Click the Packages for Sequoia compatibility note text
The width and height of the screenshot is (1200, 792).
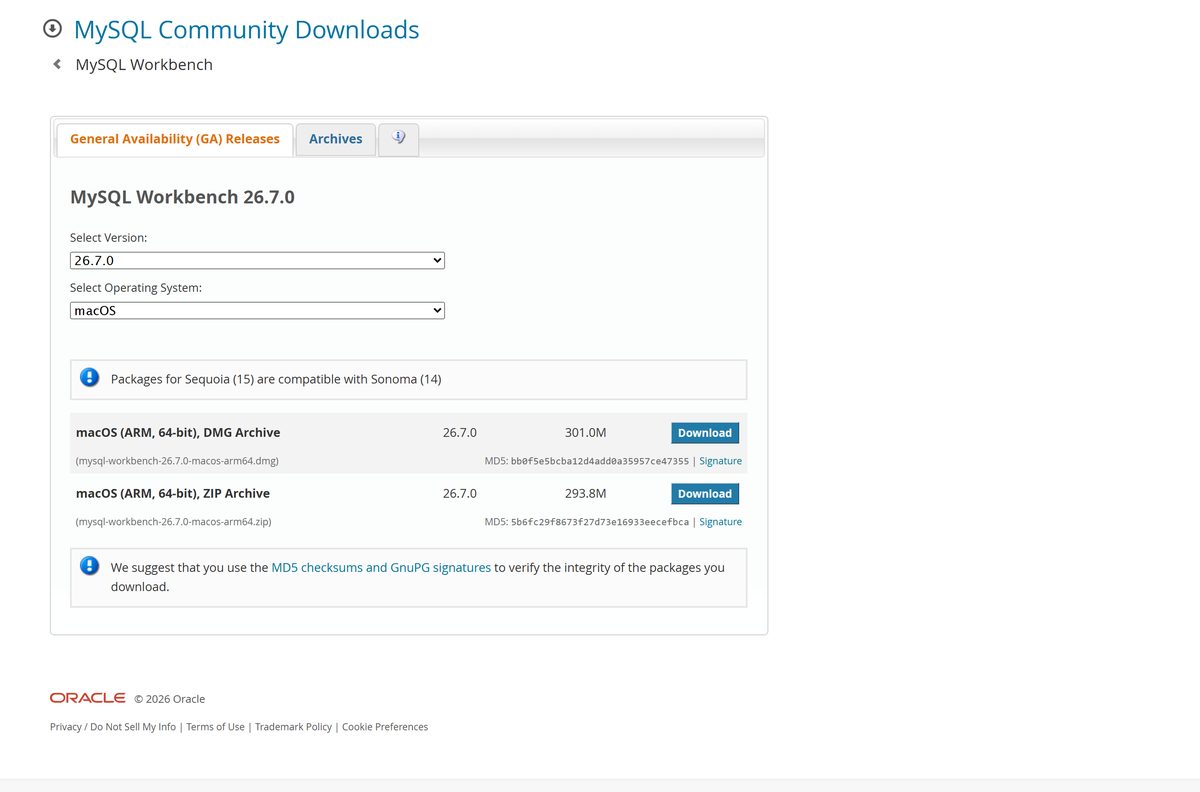tap(276, 379)
